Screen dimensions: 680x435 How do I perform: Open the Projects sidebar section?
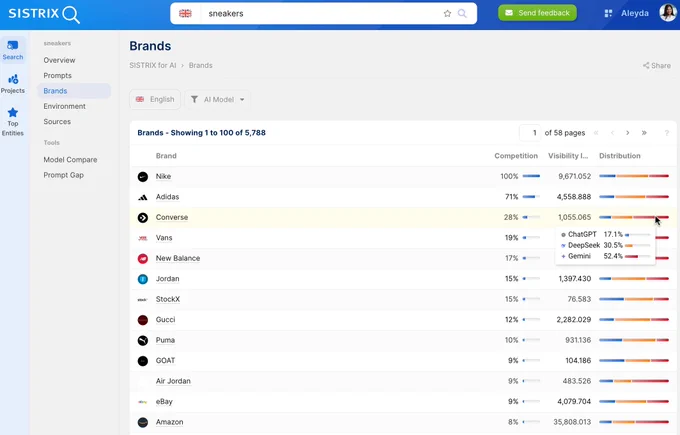pos(13,84)
